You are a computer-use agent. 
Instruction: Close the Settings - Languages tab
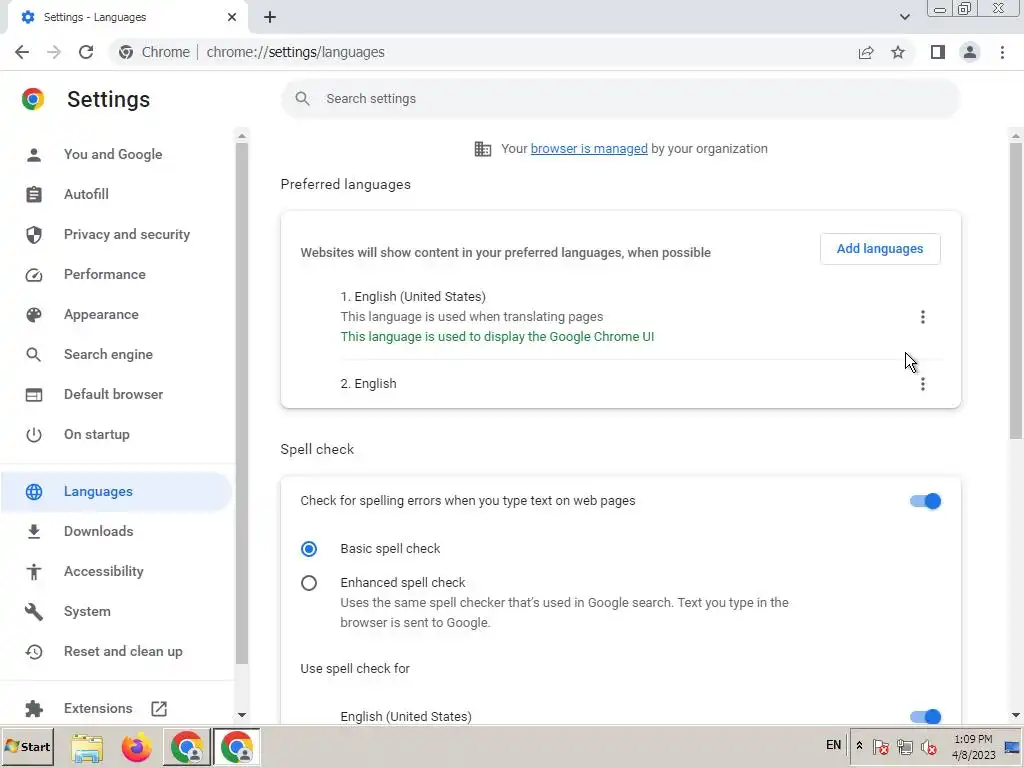coord(232,17)
